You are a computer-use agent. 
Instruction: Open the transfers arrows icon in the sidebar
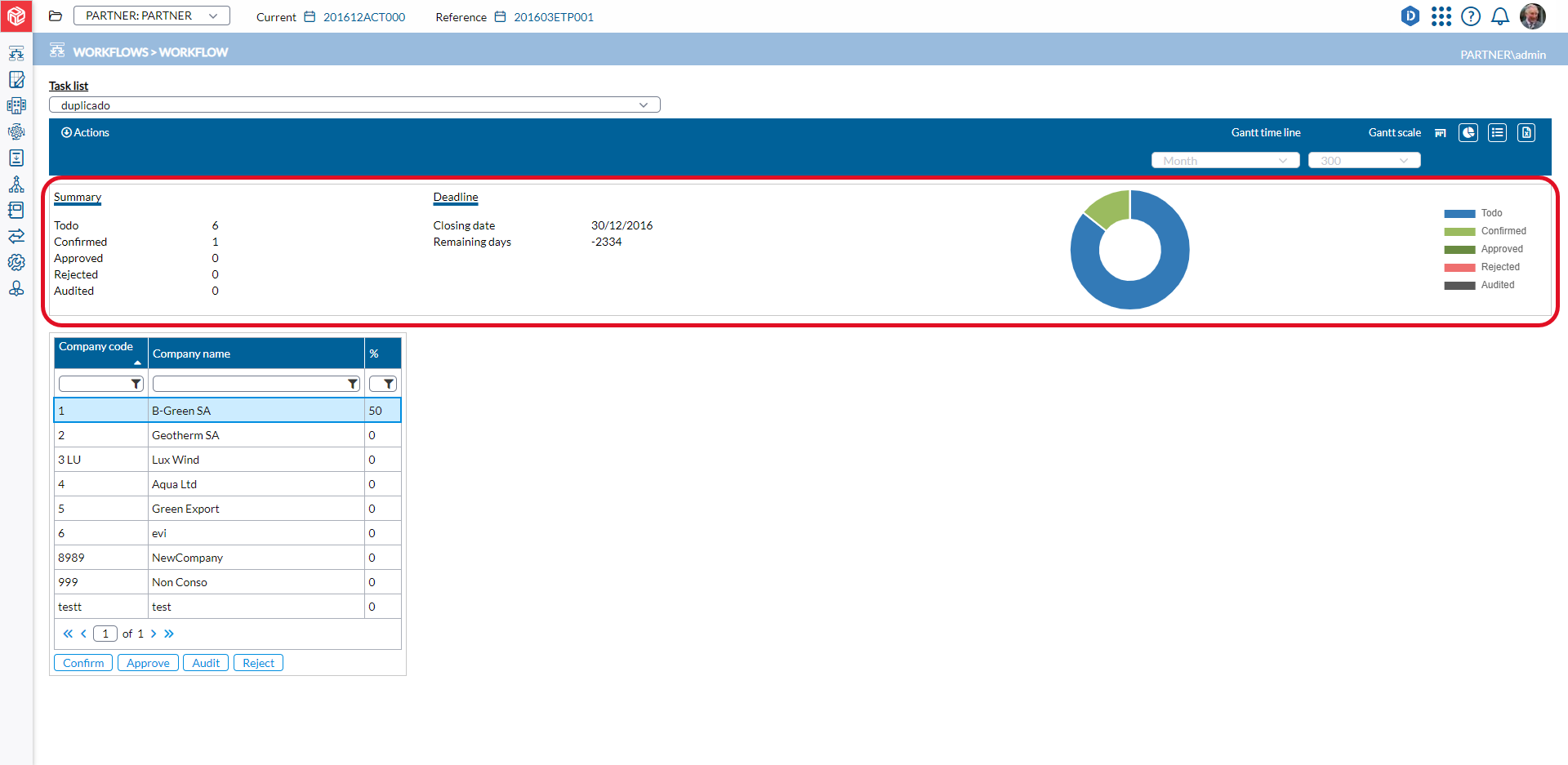click(x=16, y=236)
